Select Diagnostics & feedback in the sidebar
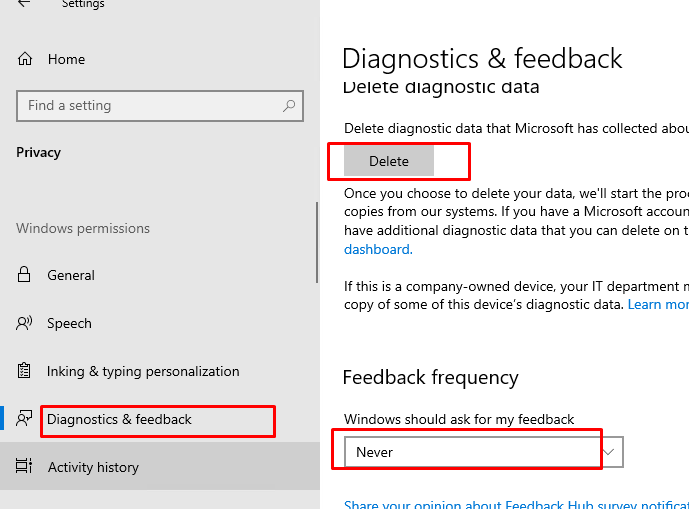This screenshot has height=509, width=689. [119, 419]
